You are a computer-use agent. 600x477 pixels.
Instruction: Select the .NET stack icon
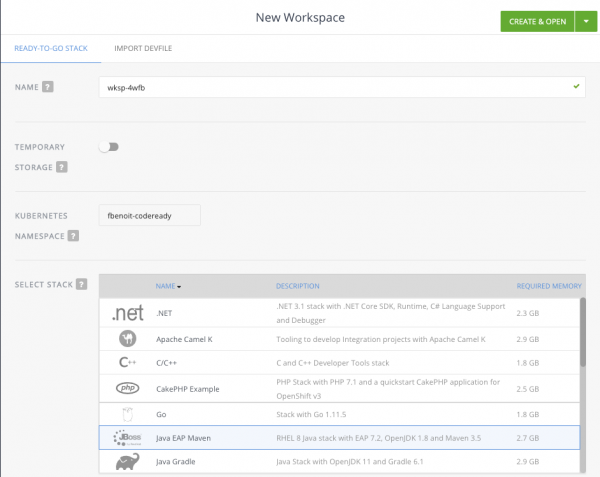click(x=127, y=313)
